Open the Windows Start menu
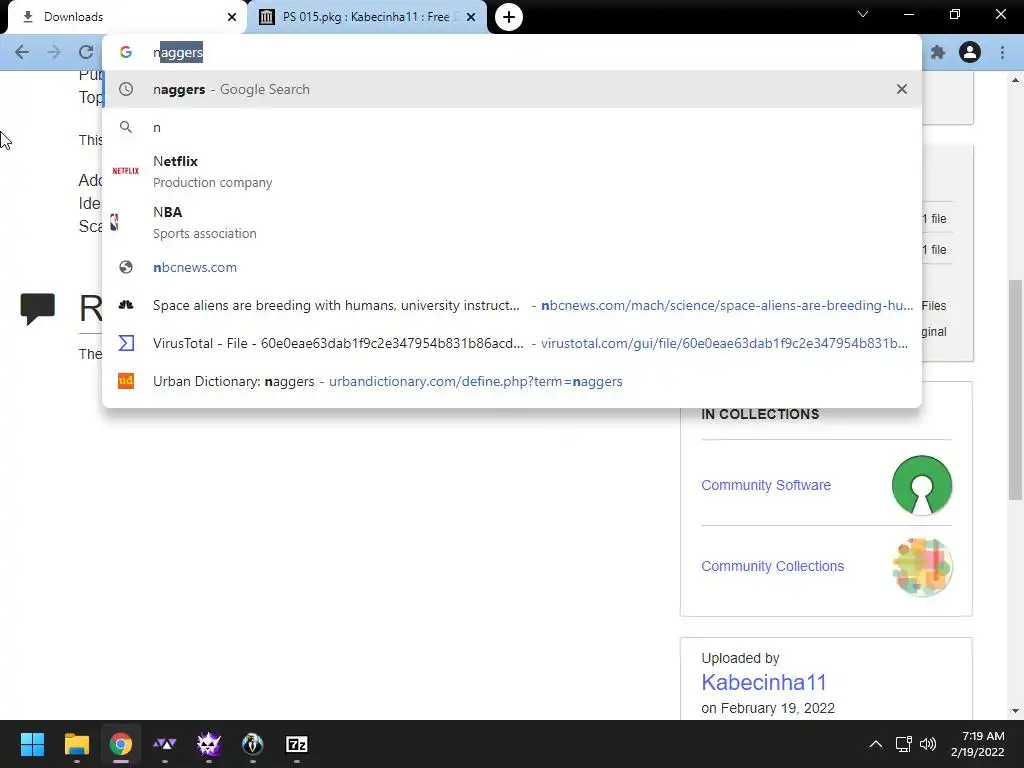Screen dimensions: 1024x768 click(32, 744)
